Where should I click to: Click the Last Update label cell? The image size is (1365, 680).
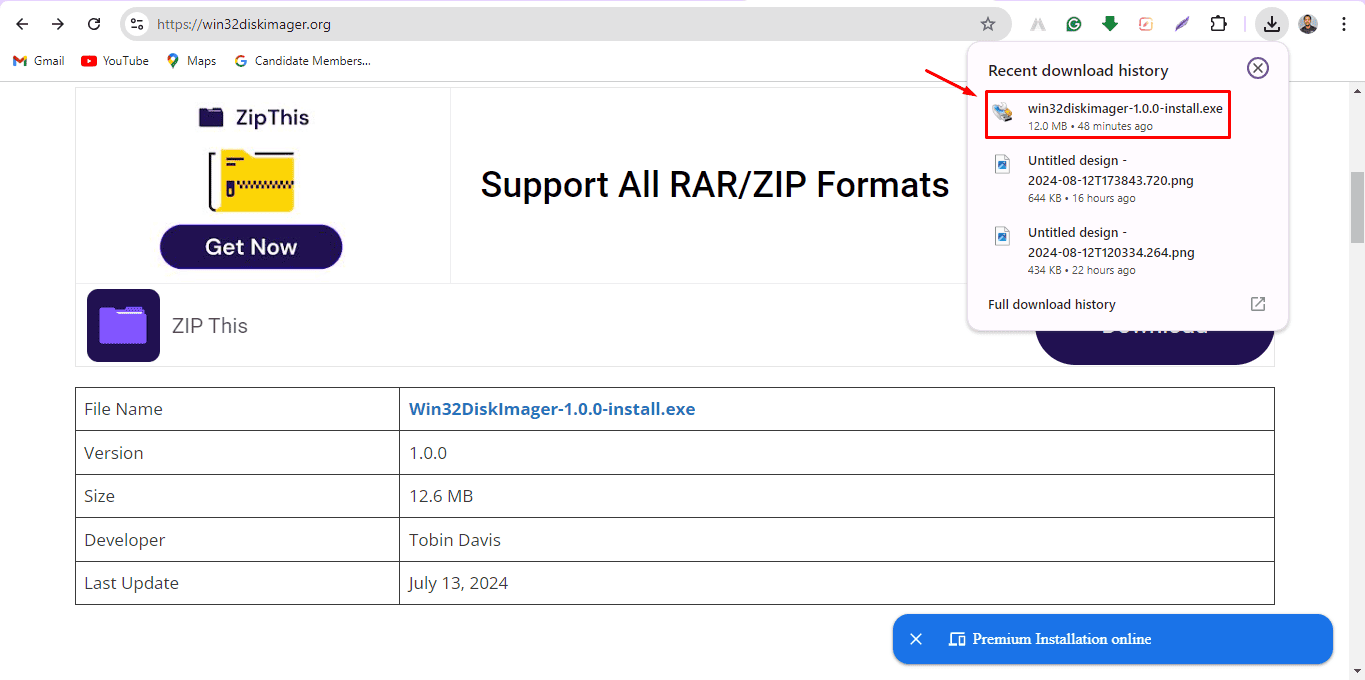[x=237, y=583]
